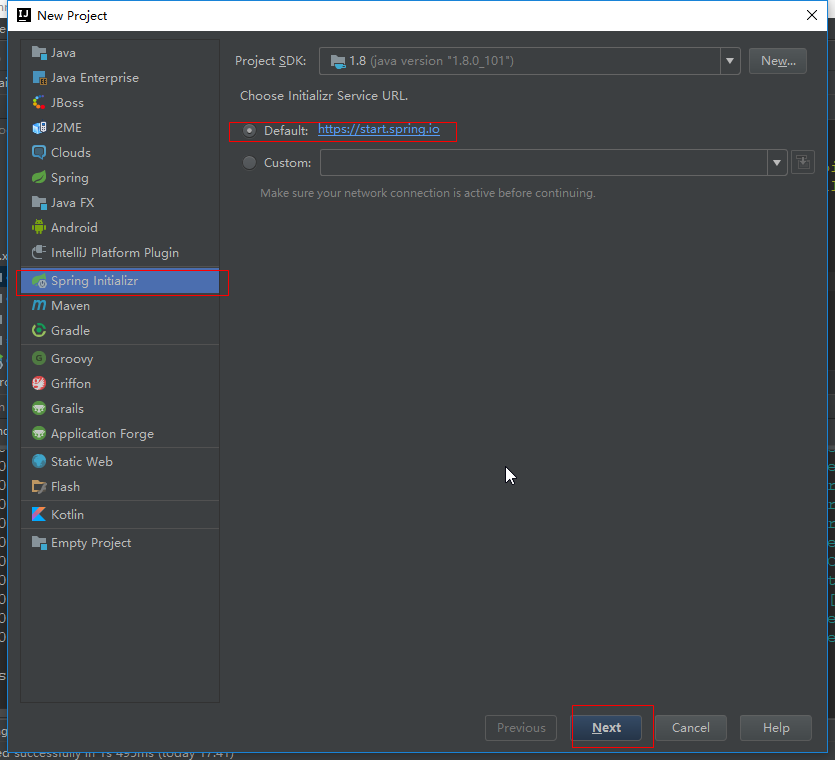
Task: Select IntelliJ Platform Plugin label
Action: pyautogui.click(x=115, y=253)
